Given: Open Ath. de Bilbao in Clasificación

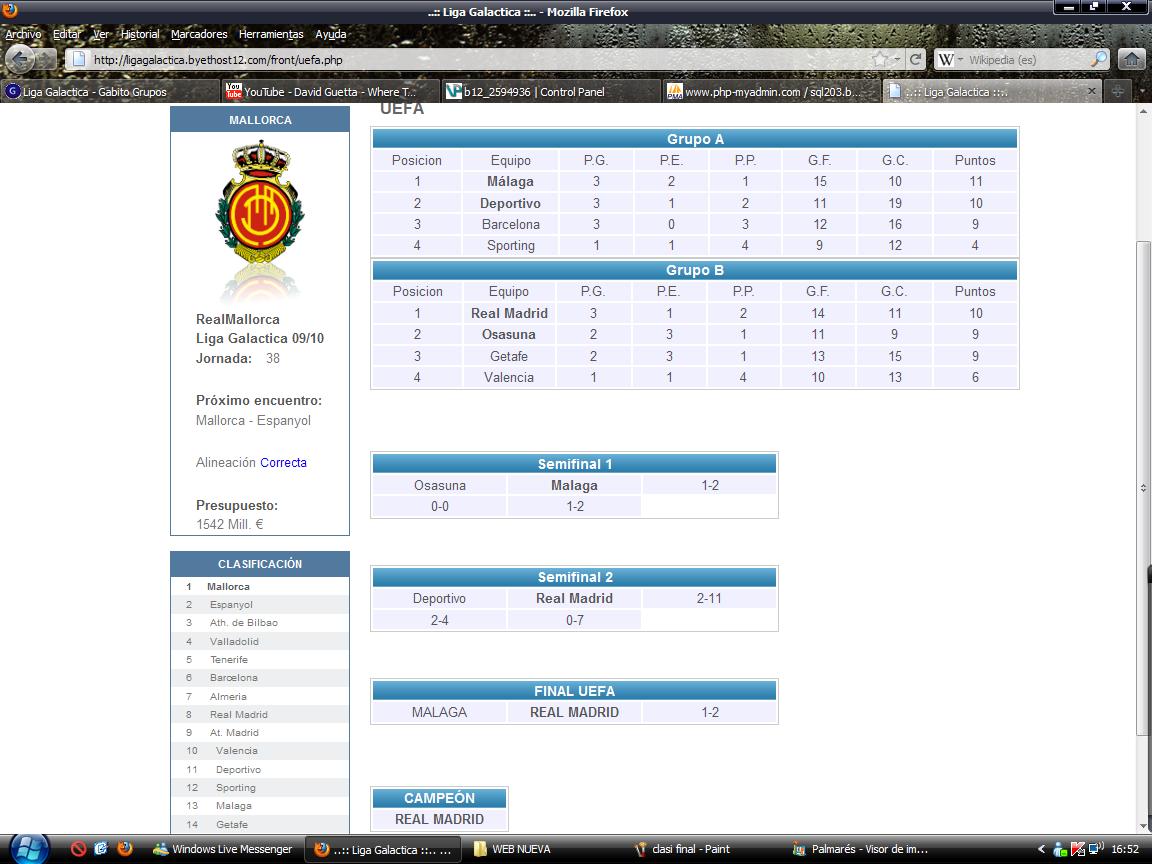Looking at the screenshot, I should [x=244, y=623].
